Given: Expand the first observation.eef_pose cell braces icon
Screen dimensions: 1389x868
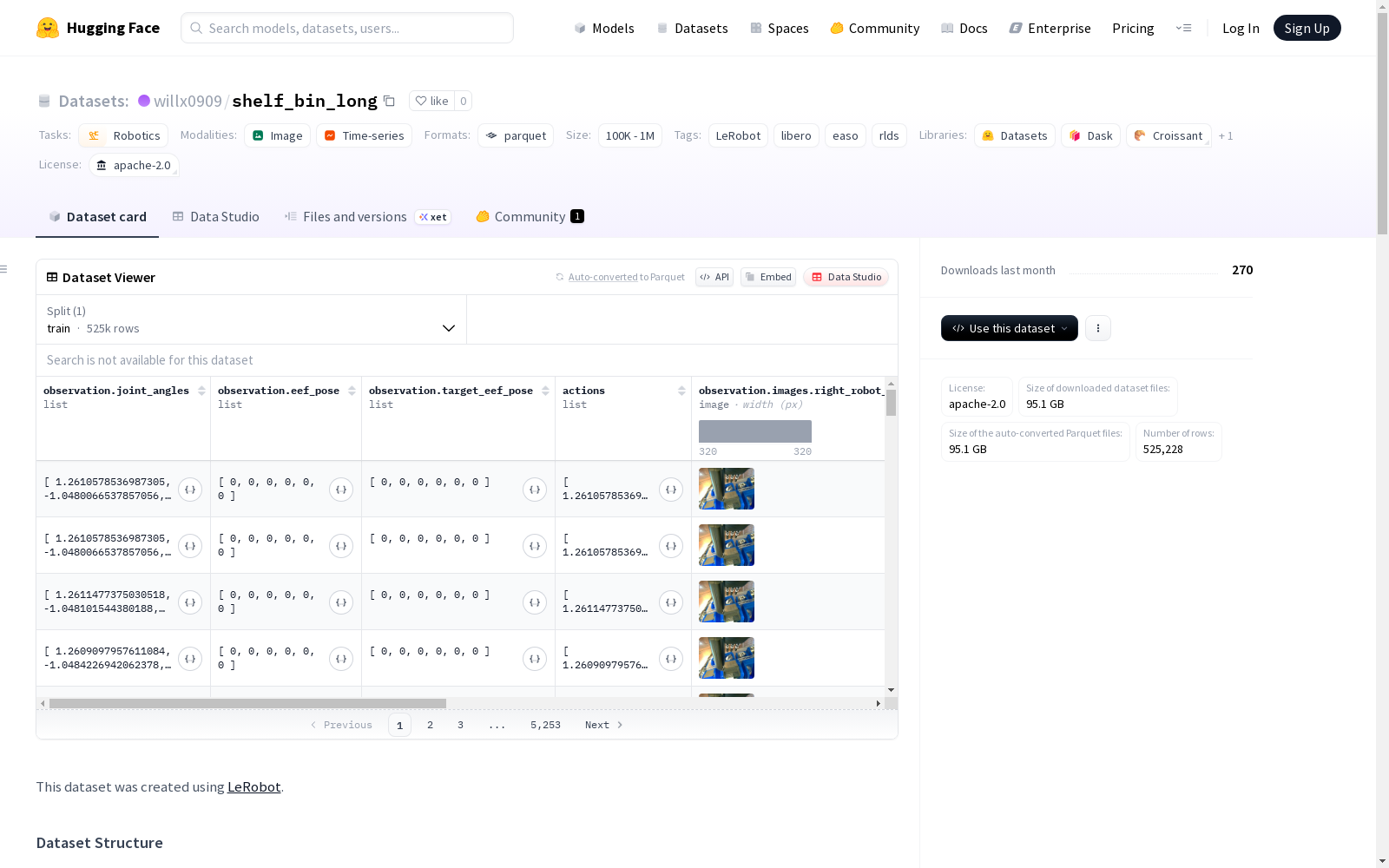Looking at the screenshot, I should click(x=341, y=490).
